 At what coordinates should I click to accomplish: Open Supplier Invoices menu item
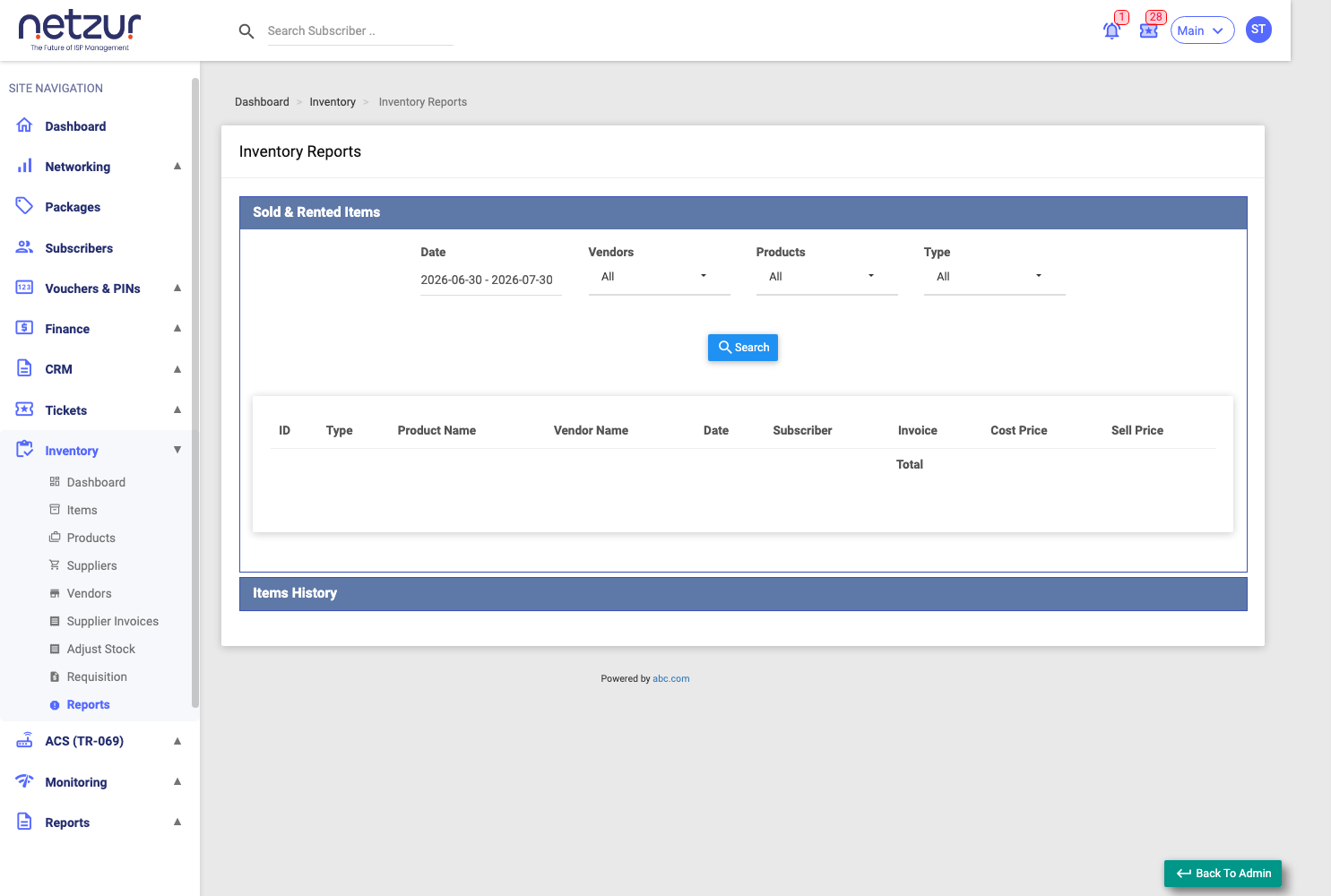point(112,621)
